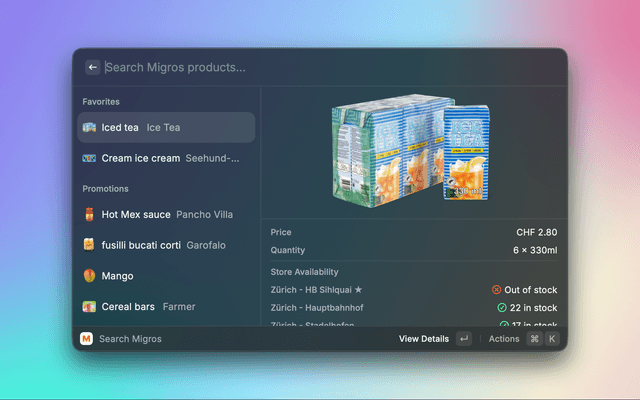This screenshot has height=400, width=640.
Task: Click the Cereal bars product icon
Action: click(x=89, y=307)
